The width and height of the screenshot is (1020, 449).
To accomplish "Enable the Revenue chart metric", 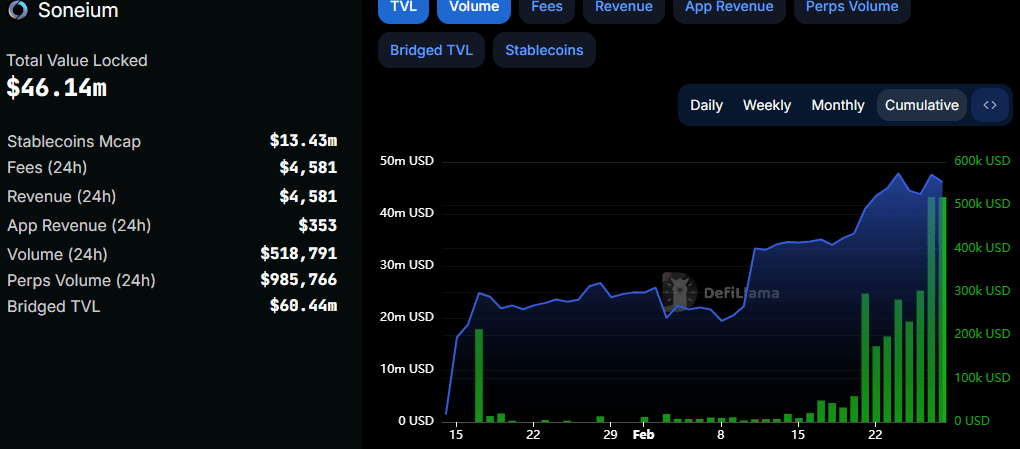I will pyautogui.click(x=622, y=7).
